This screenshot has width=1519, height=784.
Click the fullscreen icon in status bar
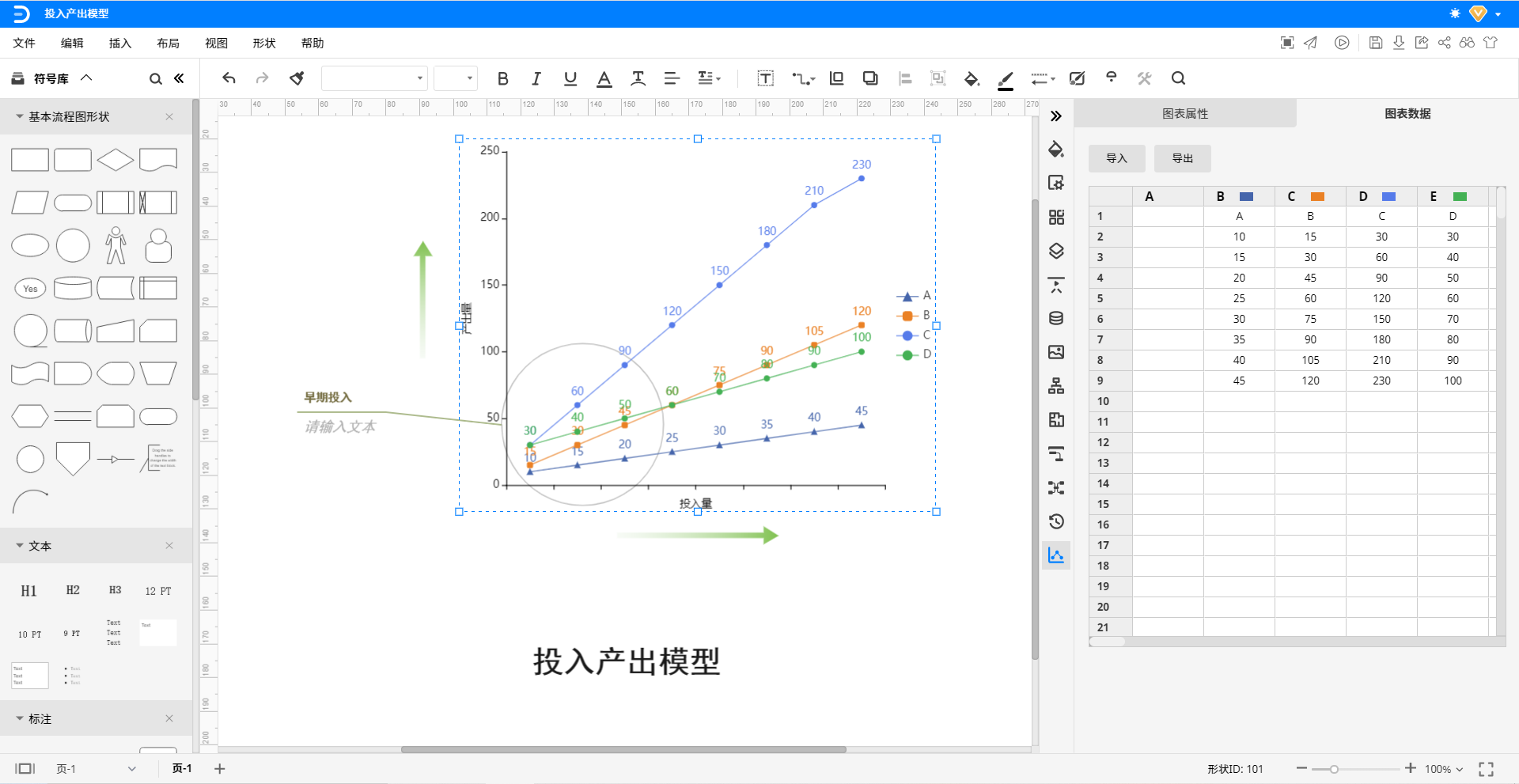coord(1486,769)
